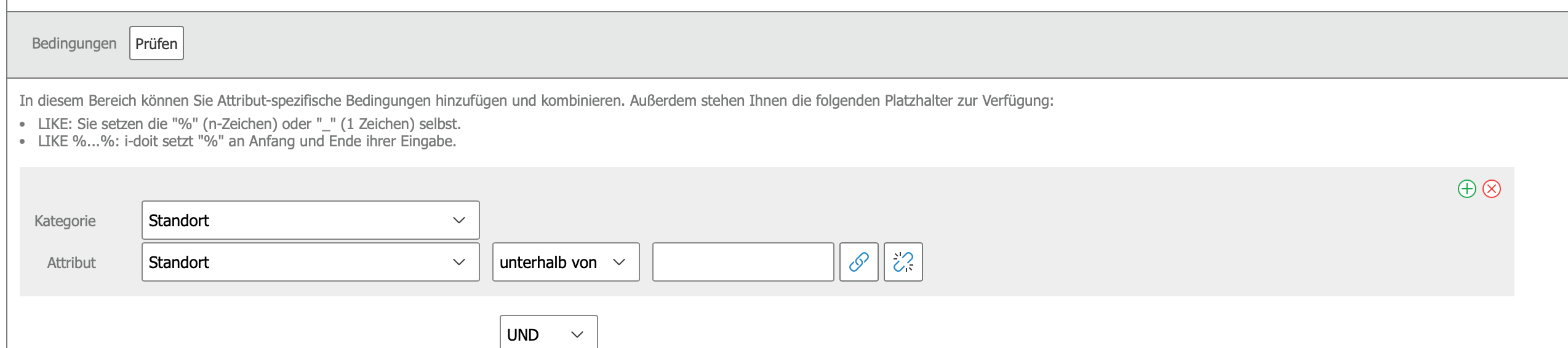Click the Attribut field label

[71, 263]
